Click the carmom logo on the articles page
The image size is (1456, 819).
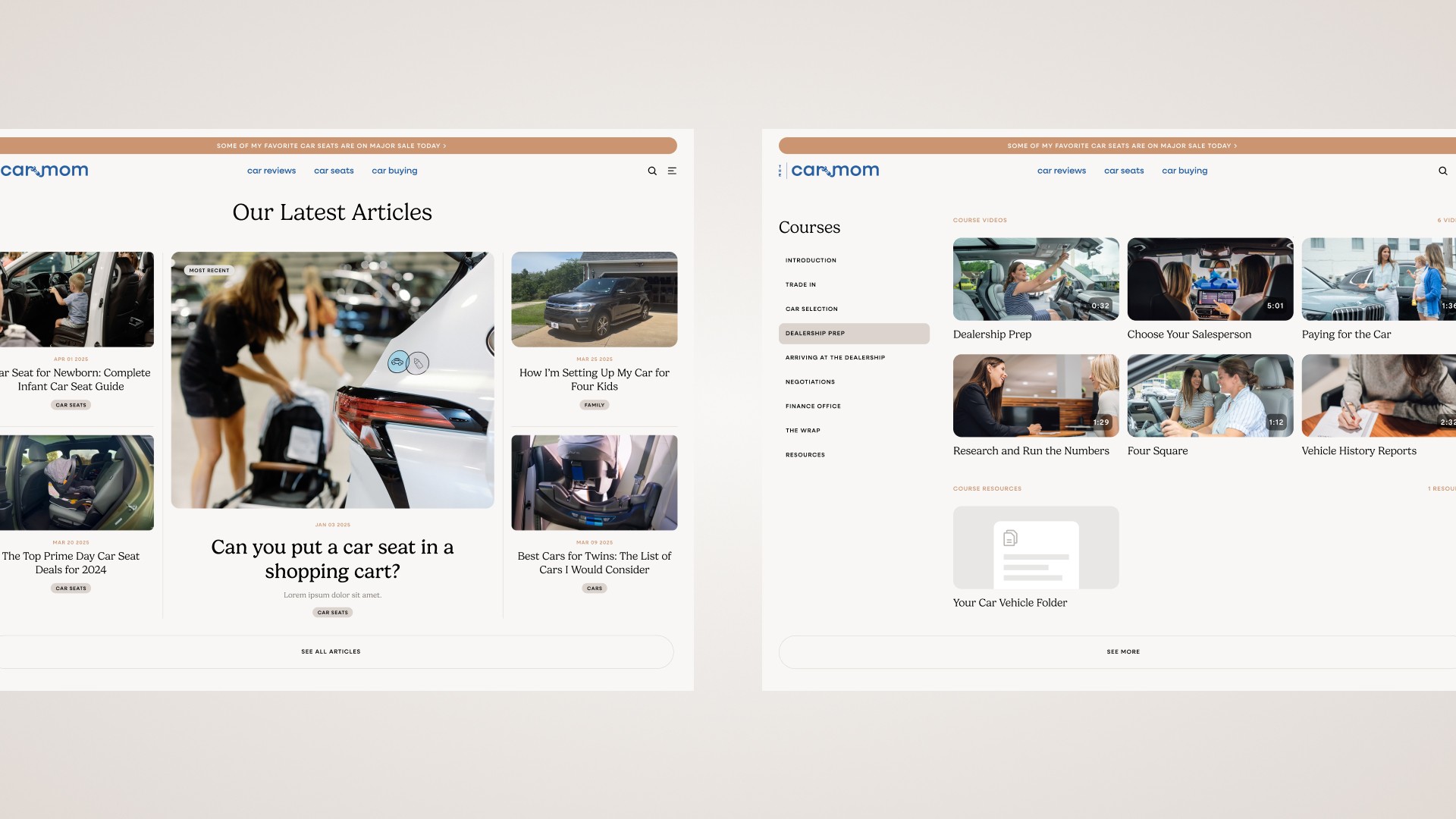45,171
